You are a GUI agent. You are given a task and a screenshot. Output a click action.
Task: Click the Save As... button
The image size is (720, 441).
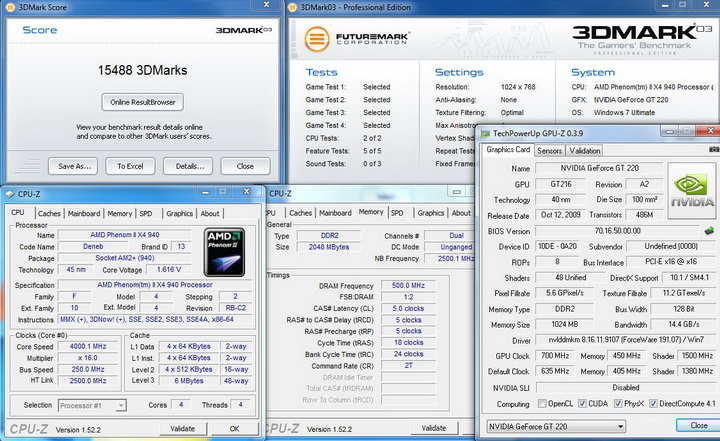tap(74, 166)
